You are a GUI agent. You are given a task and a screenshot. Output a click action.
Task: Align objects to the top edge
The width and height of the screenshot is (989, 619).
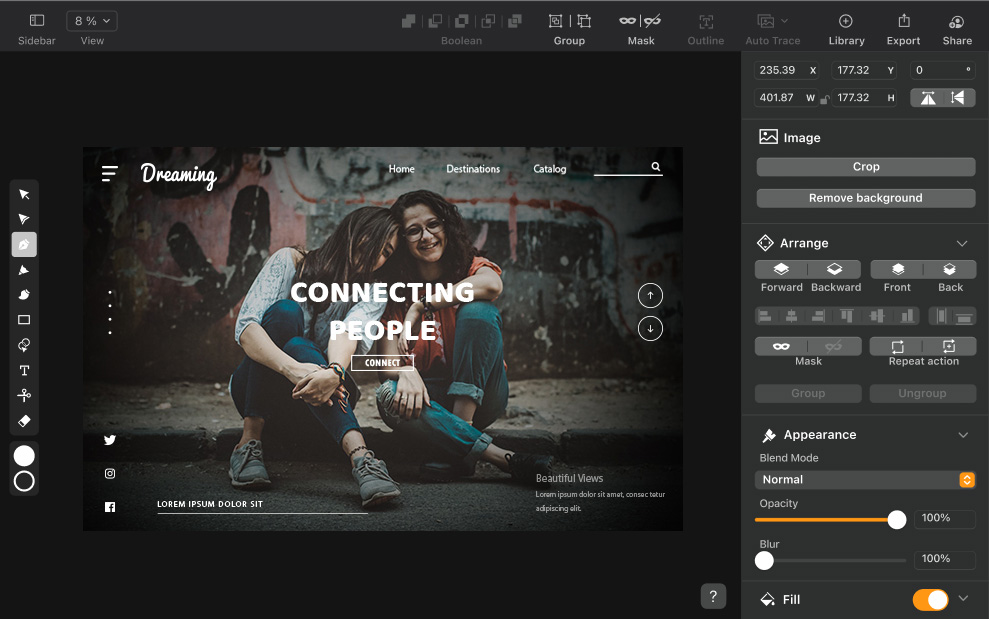click(846, 315)
